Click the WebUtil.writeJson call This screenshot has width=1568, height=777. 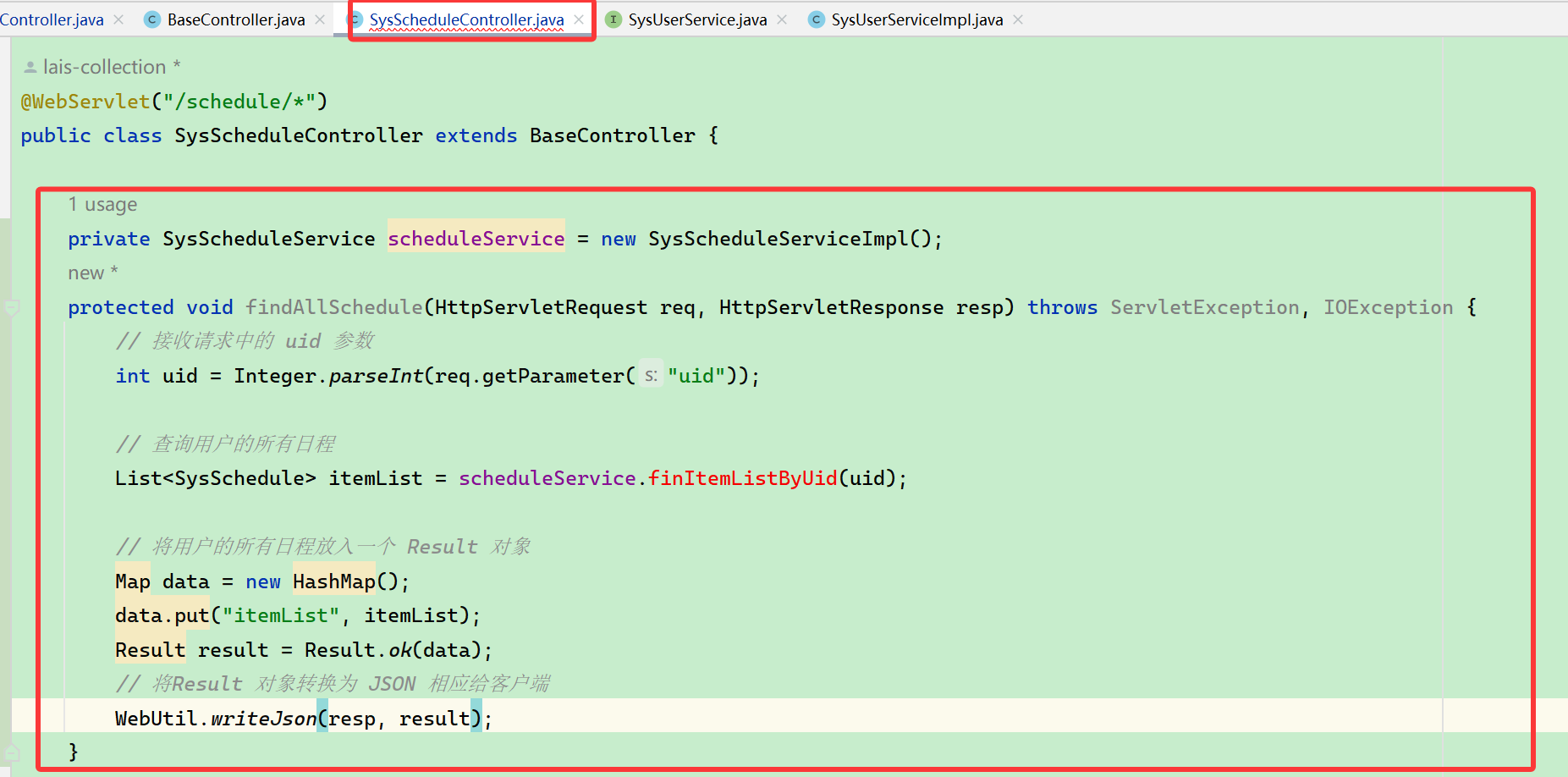(216, 719)
